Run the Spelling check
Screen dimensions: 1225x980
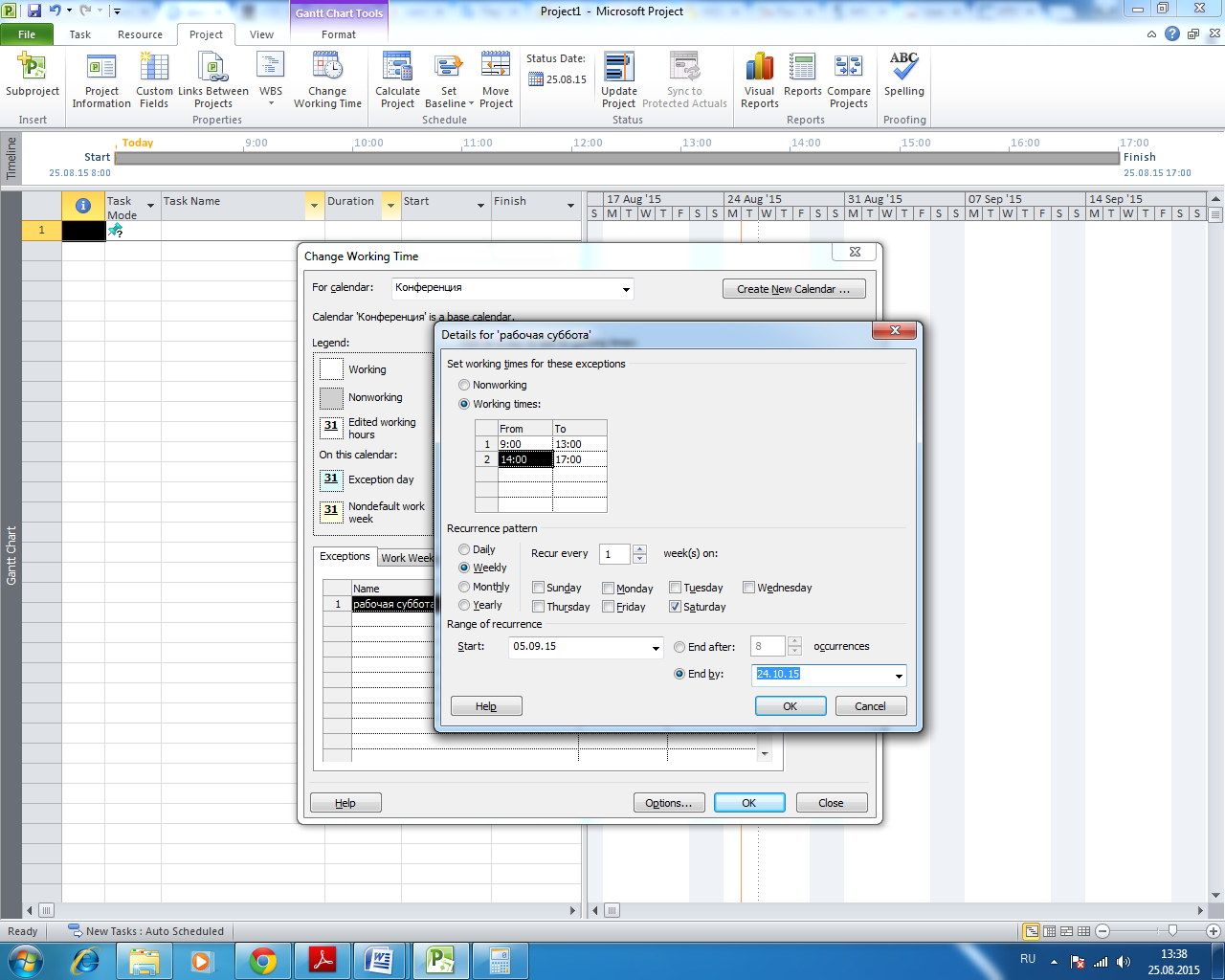[904, 75]
